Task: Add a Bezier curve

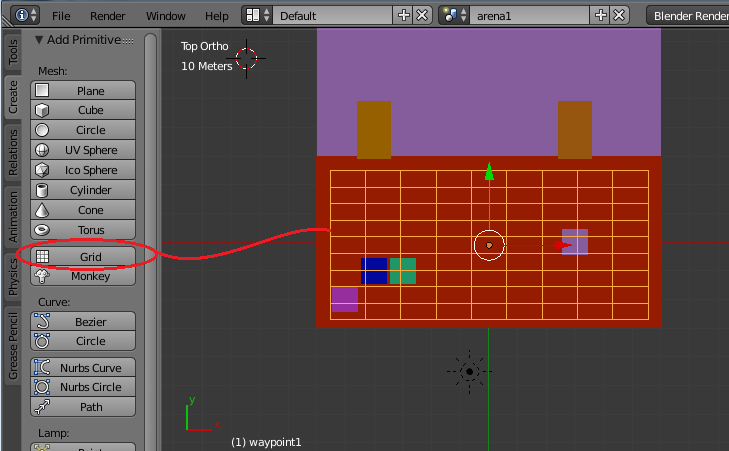Action: (83, 321)
